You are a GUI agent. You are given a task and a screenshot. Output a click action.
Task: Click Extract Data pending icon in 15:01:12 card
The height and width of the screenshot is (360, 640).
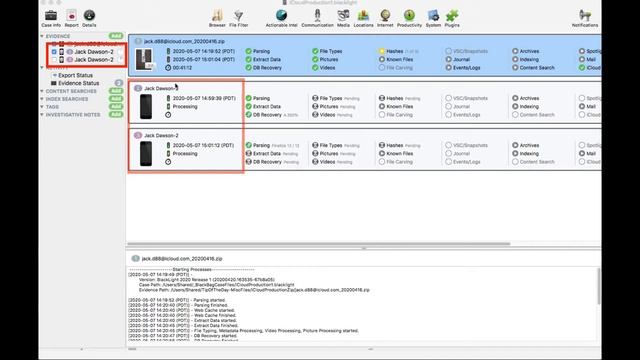(249, 153)
